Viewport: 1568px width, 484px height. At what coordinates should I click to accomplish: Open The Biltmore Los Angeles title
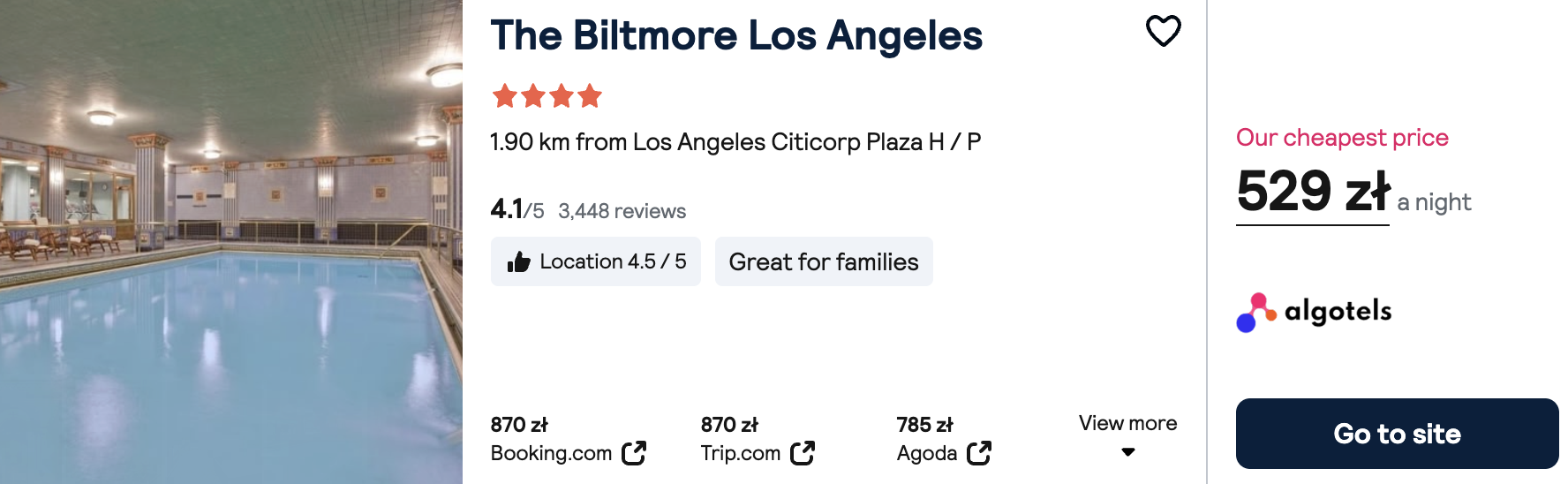coord(736,36)
